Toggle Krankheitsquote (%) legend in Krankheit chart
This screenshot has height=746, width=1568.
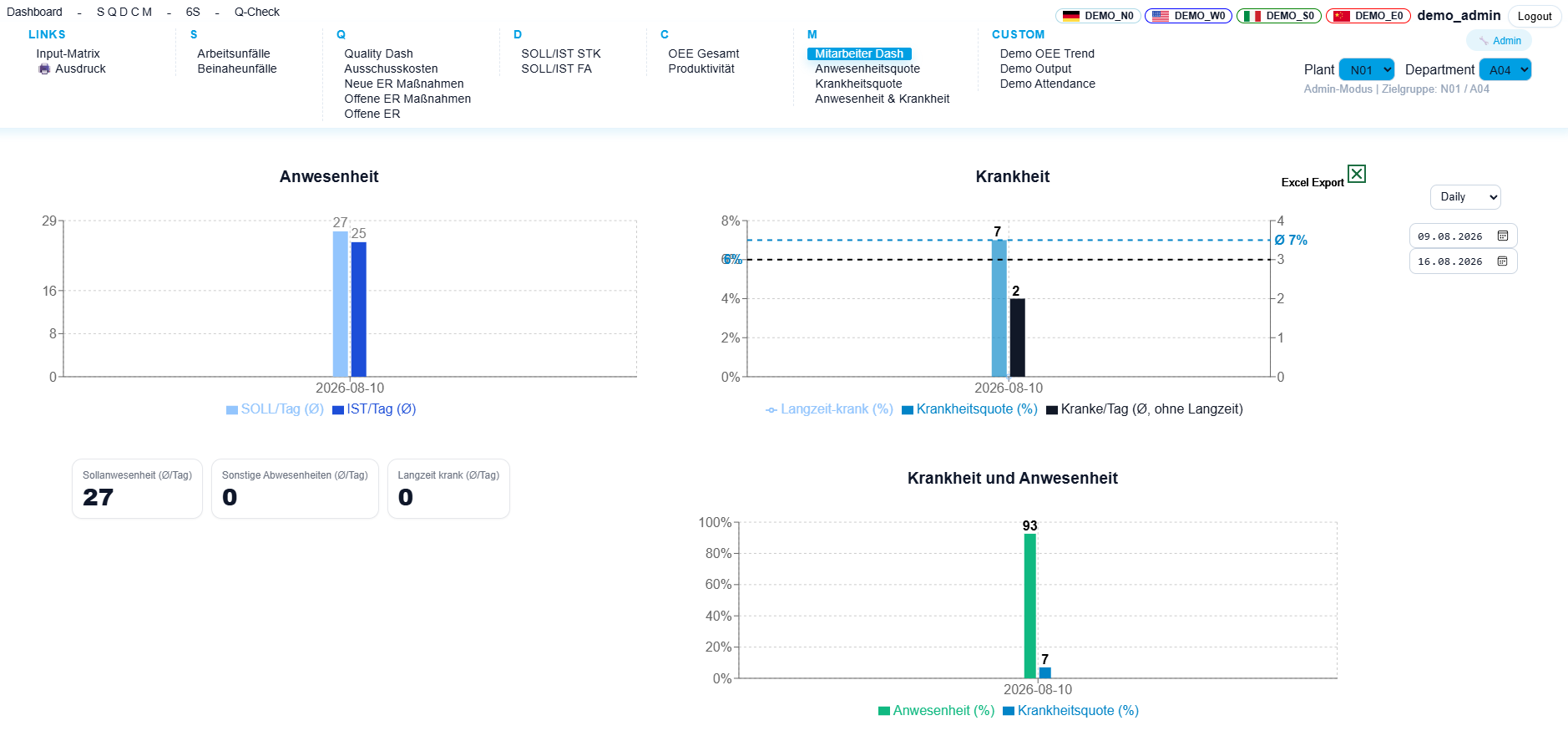(969, 409)
